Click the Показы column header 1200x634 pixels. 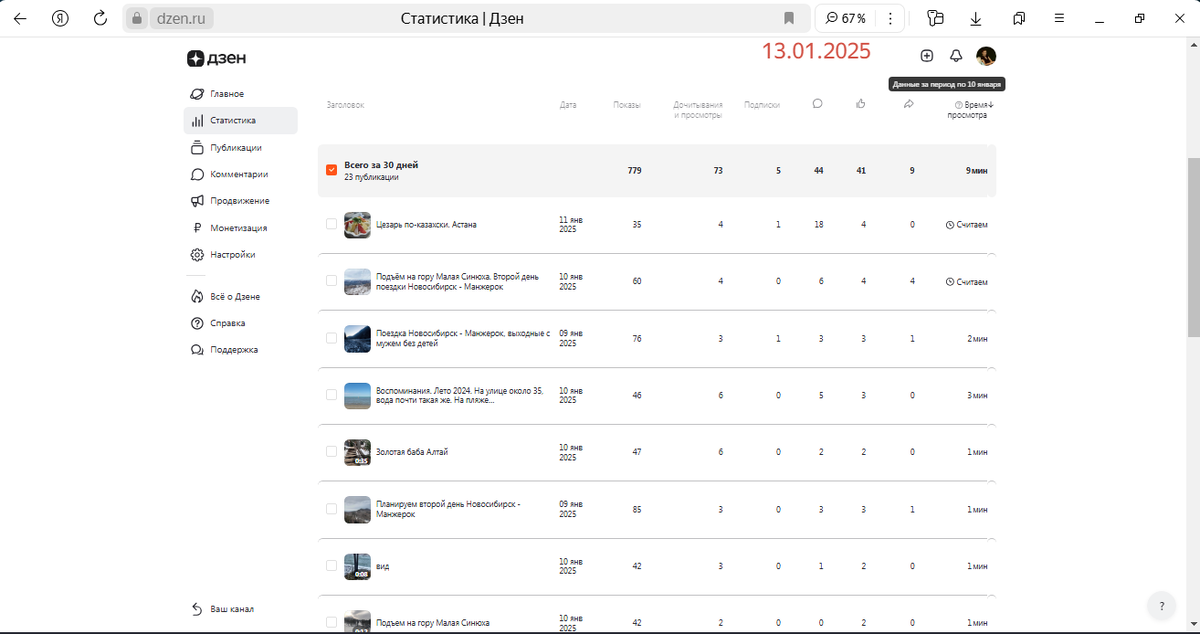point(627,104)
